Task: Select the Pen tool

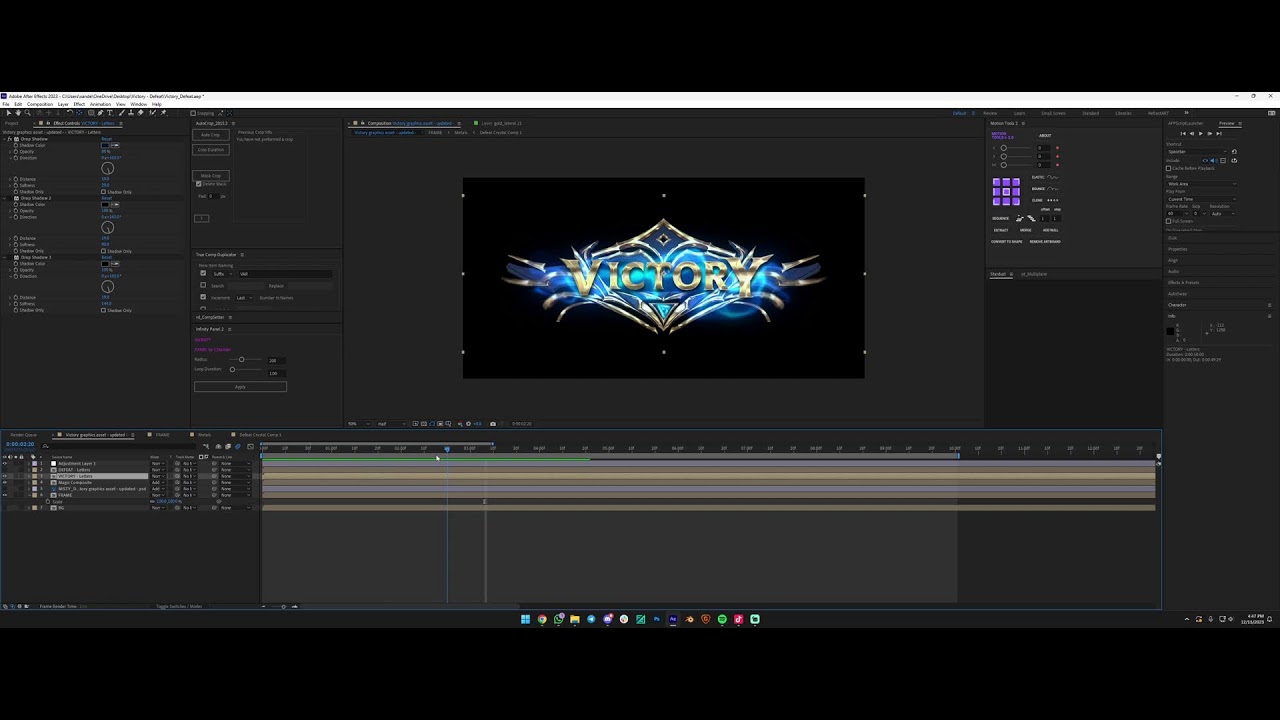Action: [100, 113]
